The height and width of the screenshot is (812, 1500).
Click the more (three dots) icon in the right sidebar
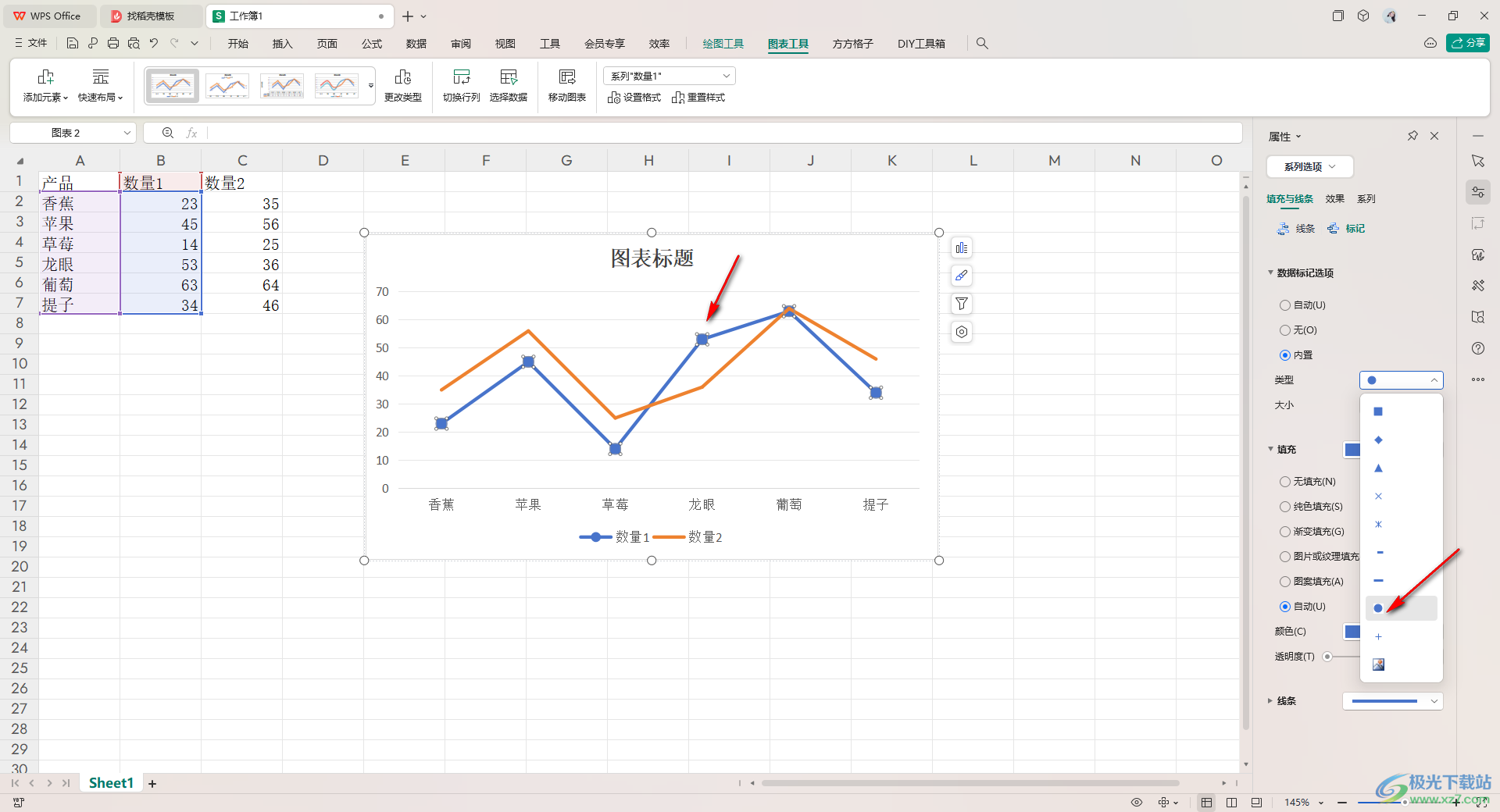(x=1478, y=379)
